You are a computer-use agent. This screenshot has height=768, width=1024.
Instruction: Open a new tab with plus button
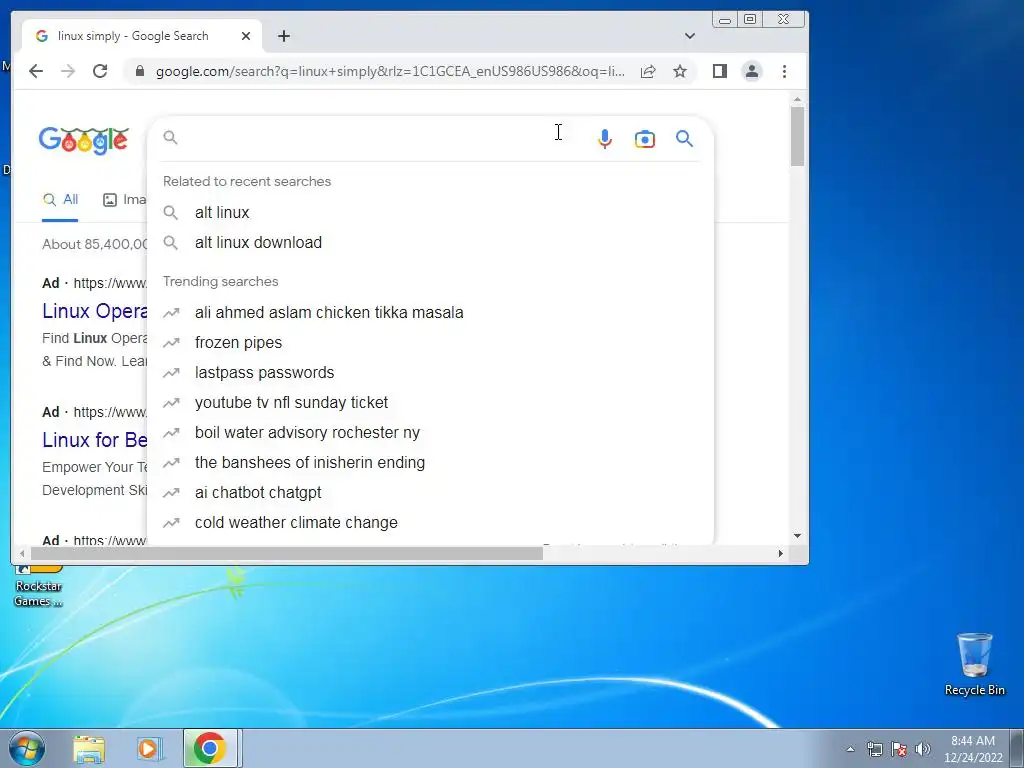[283, 36]
